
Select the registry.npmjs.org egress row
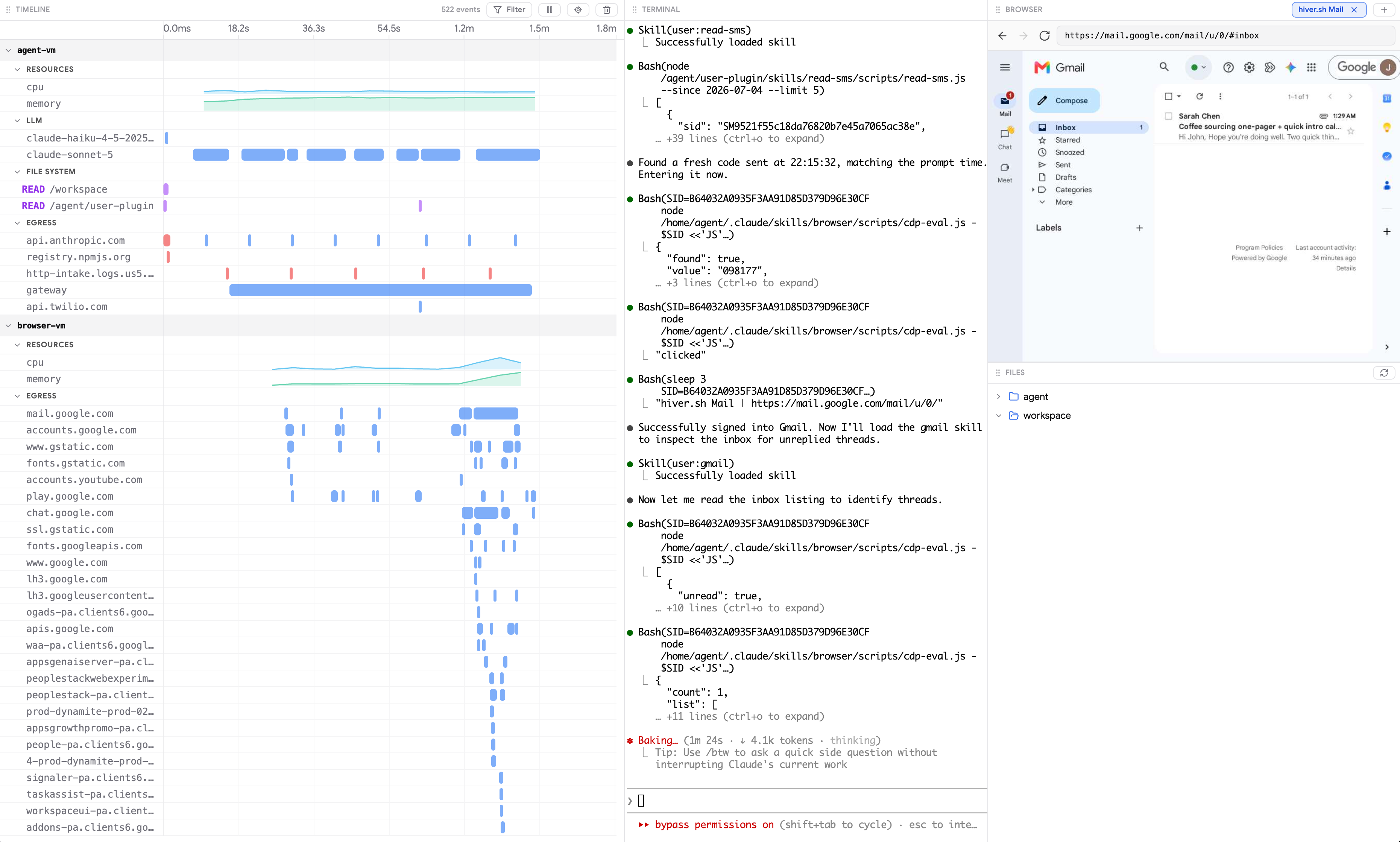(x=308, y=257)
